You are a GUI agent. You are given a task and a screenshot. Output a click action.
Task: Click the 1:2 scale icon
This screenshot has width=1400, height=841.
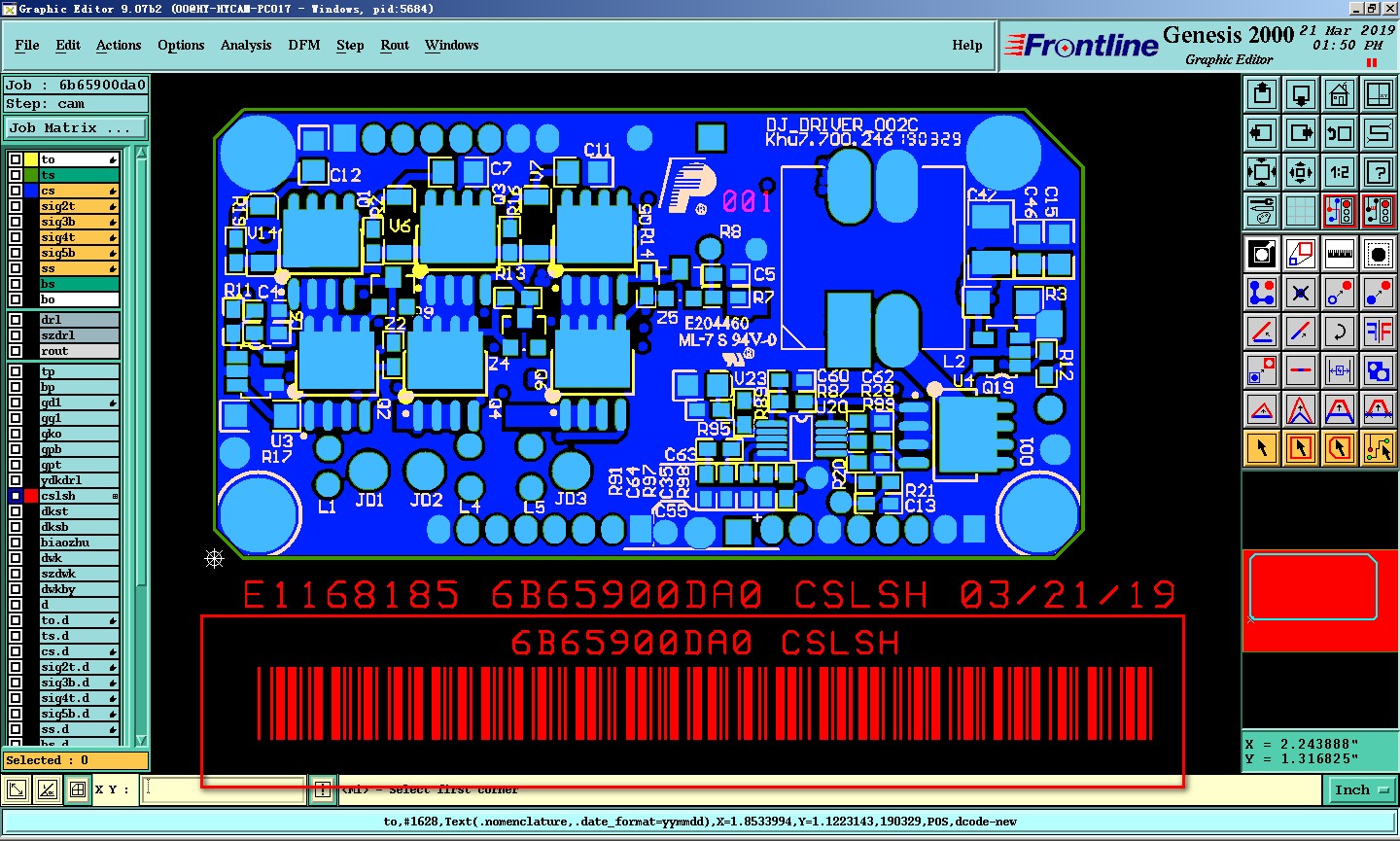click(1340, 172)
